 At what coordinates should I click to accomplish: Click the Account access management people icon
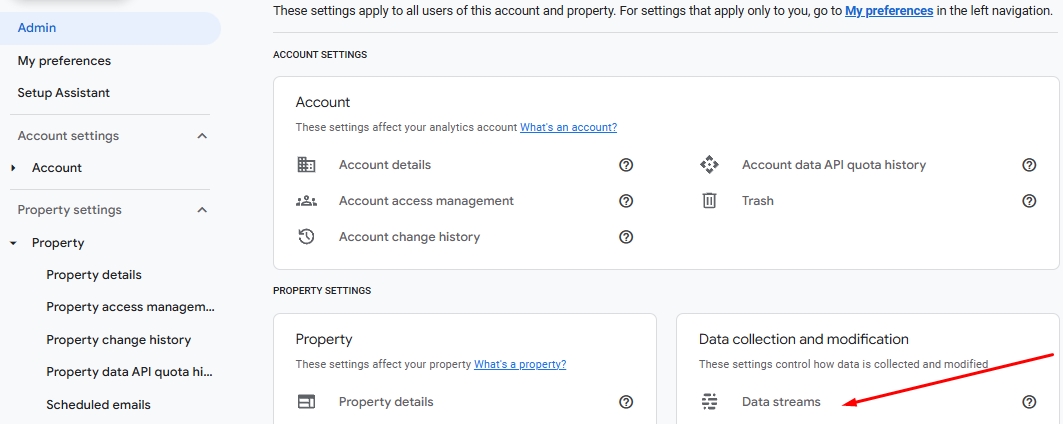(306, 201)
